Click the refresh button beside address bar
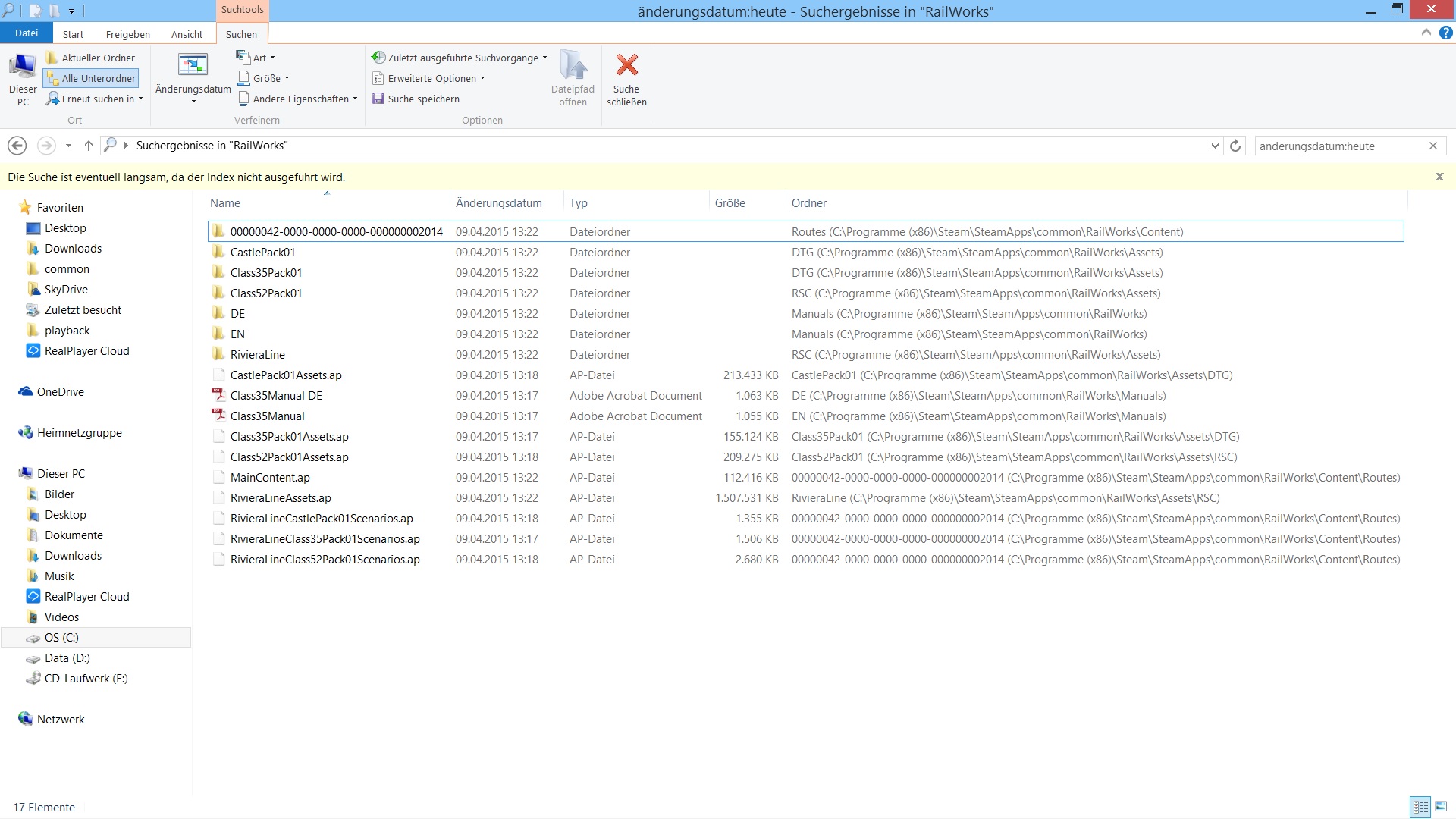This screenshot has height=819, width=1456. click(x=1235, y=146)
